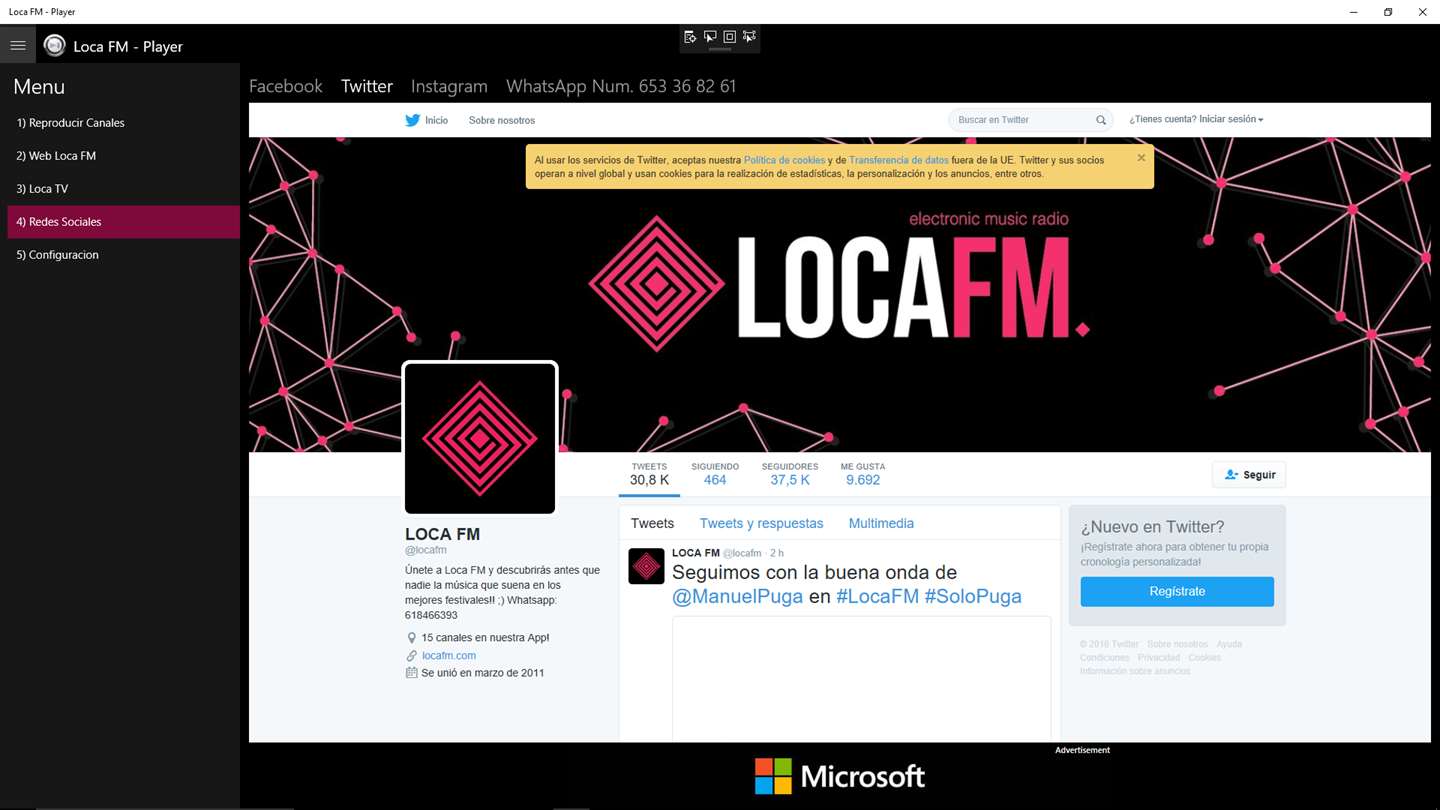The width and height of the screenshot is (1440, 810).
Task: Click the Inicio link in the Twitter header
Action: [x=436, y=120]
